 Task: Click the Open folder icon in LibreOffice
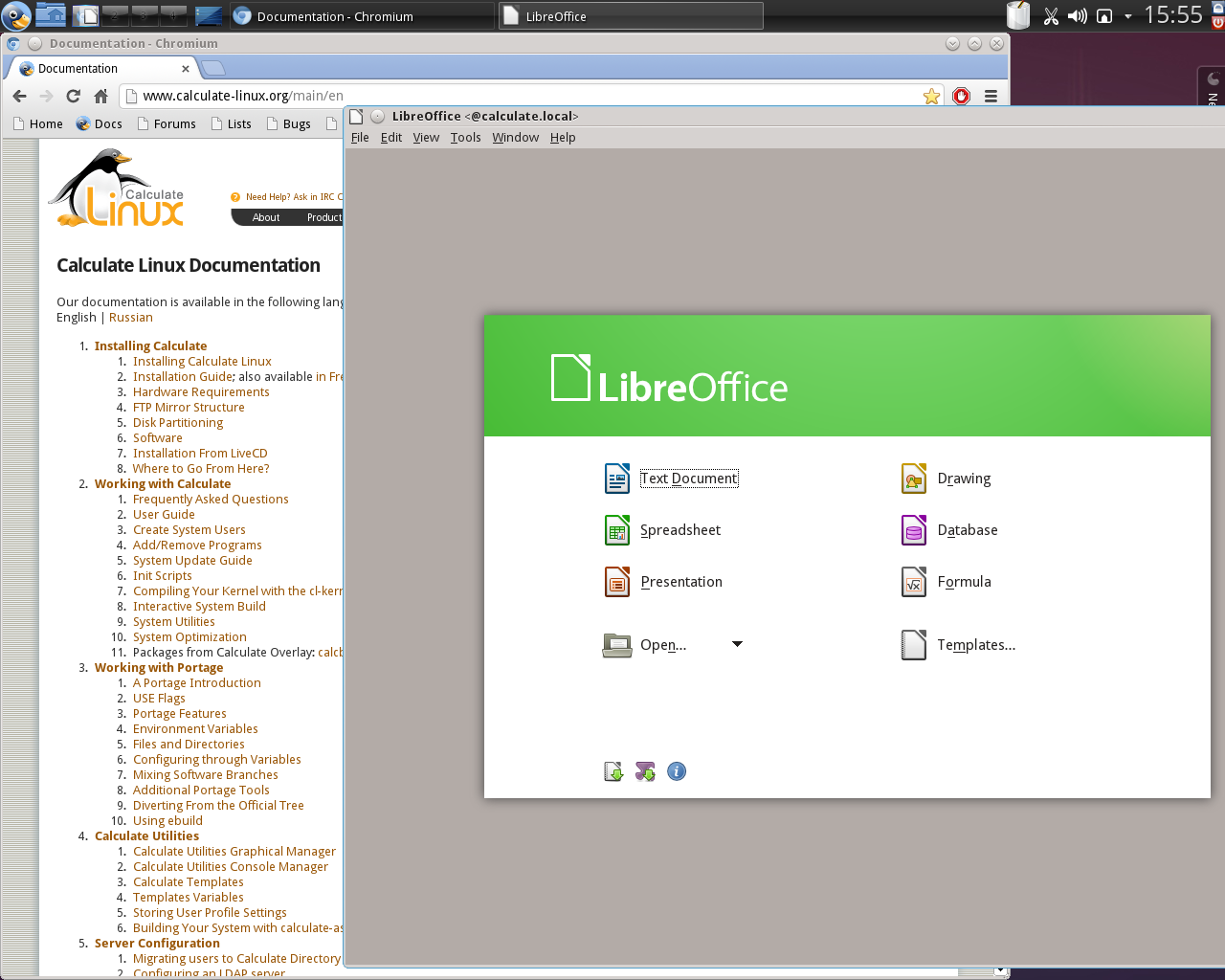(x=617, y=645)
